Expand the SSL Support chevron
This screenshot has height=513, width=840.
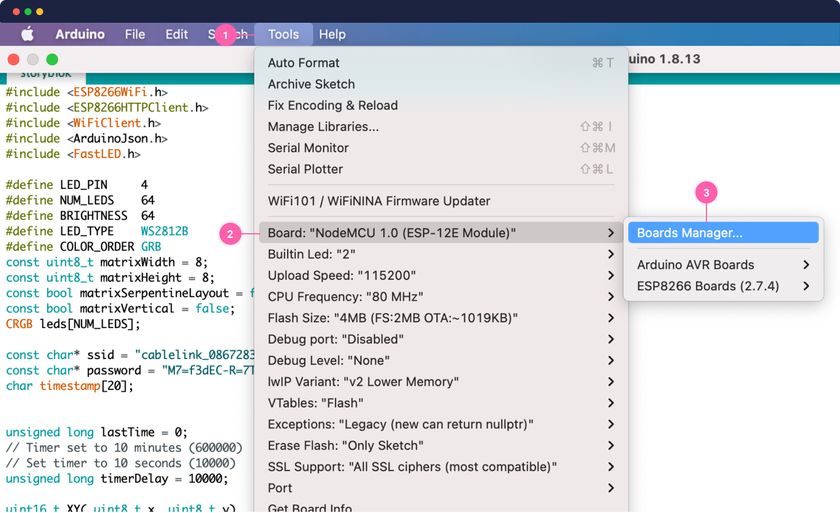tap(611, 466)
